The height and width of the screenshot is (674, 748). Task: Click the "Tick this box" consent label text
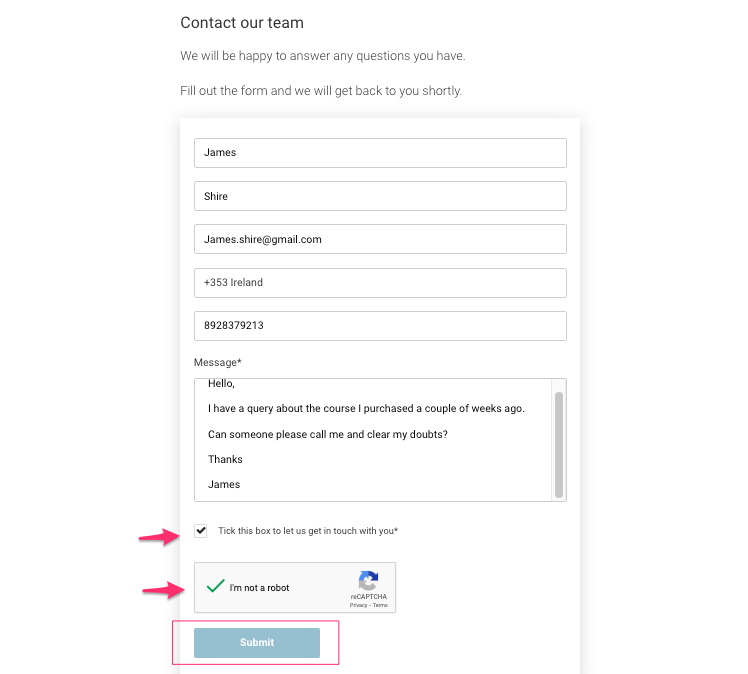[x=308, y=531]
